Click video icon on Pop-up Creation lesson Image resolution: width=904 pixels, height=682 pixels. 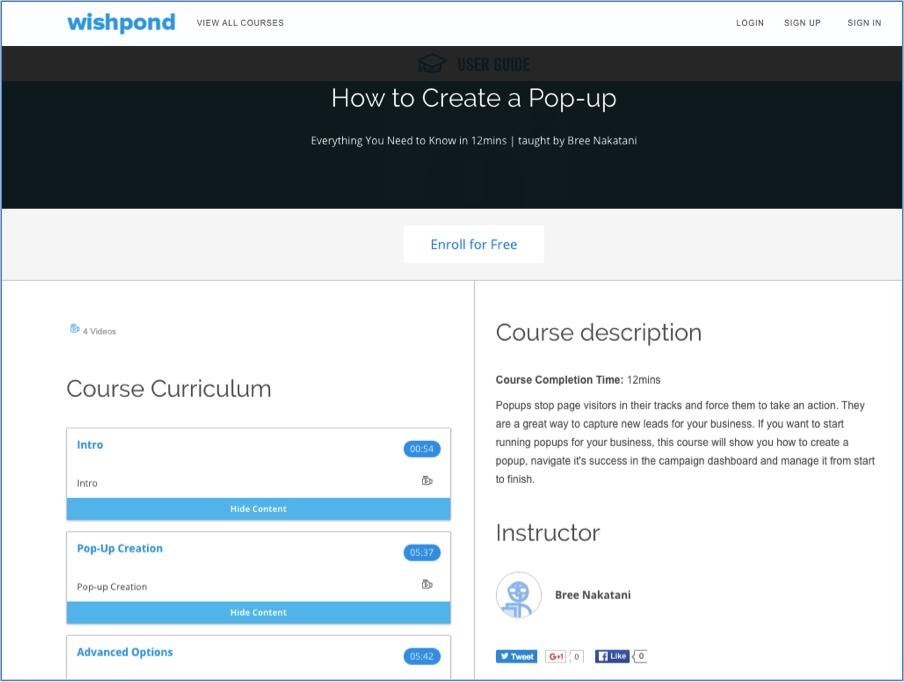pos(427,585)
